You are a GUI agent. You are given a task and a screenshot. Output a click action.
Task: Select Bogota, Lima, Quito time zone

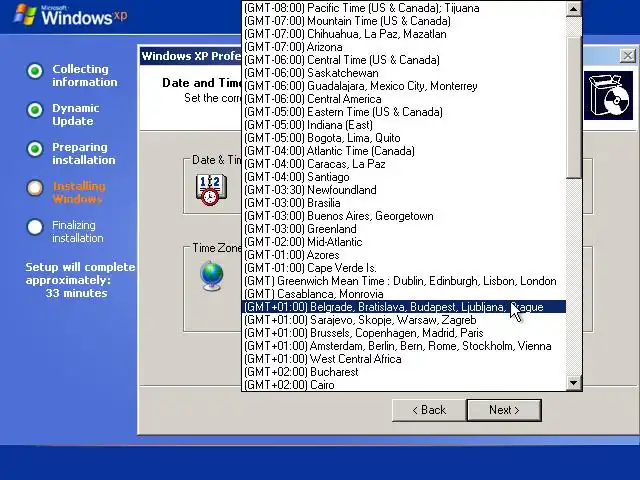point(404,138)
